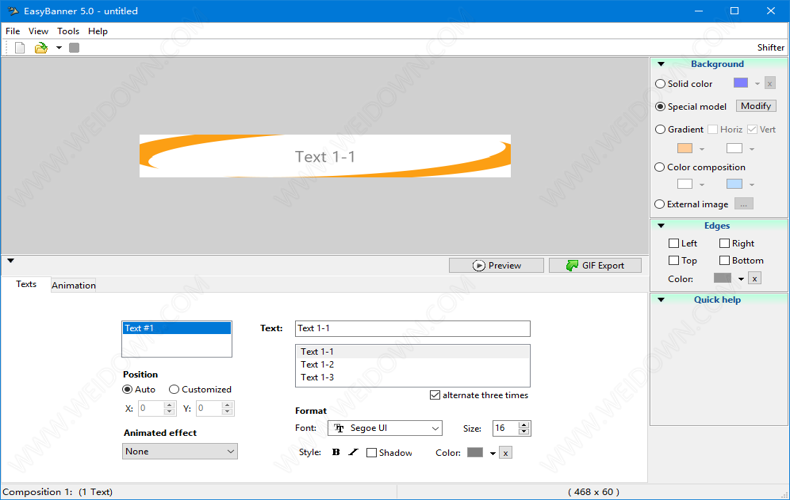Click the banner preview image on canvas

[x=325, y=156]
